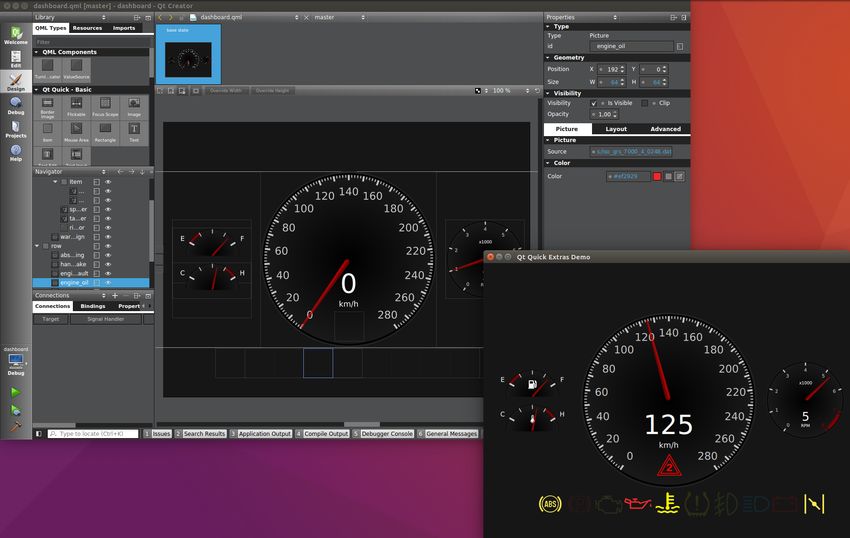Pick the Border Image component
Image resolution: width=850 pixels, height=538 pixels.
coord(48,107)
